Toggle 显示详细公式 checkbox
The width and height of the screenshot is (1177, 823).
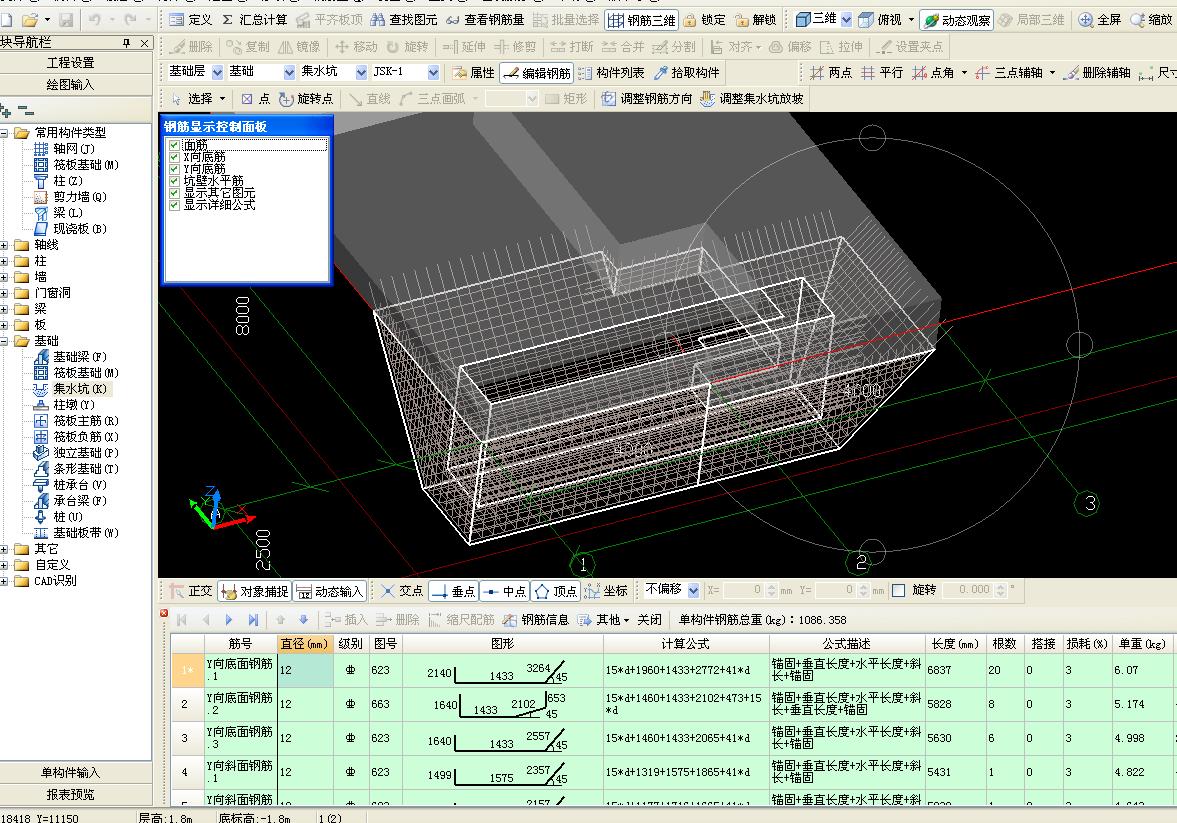174,205
